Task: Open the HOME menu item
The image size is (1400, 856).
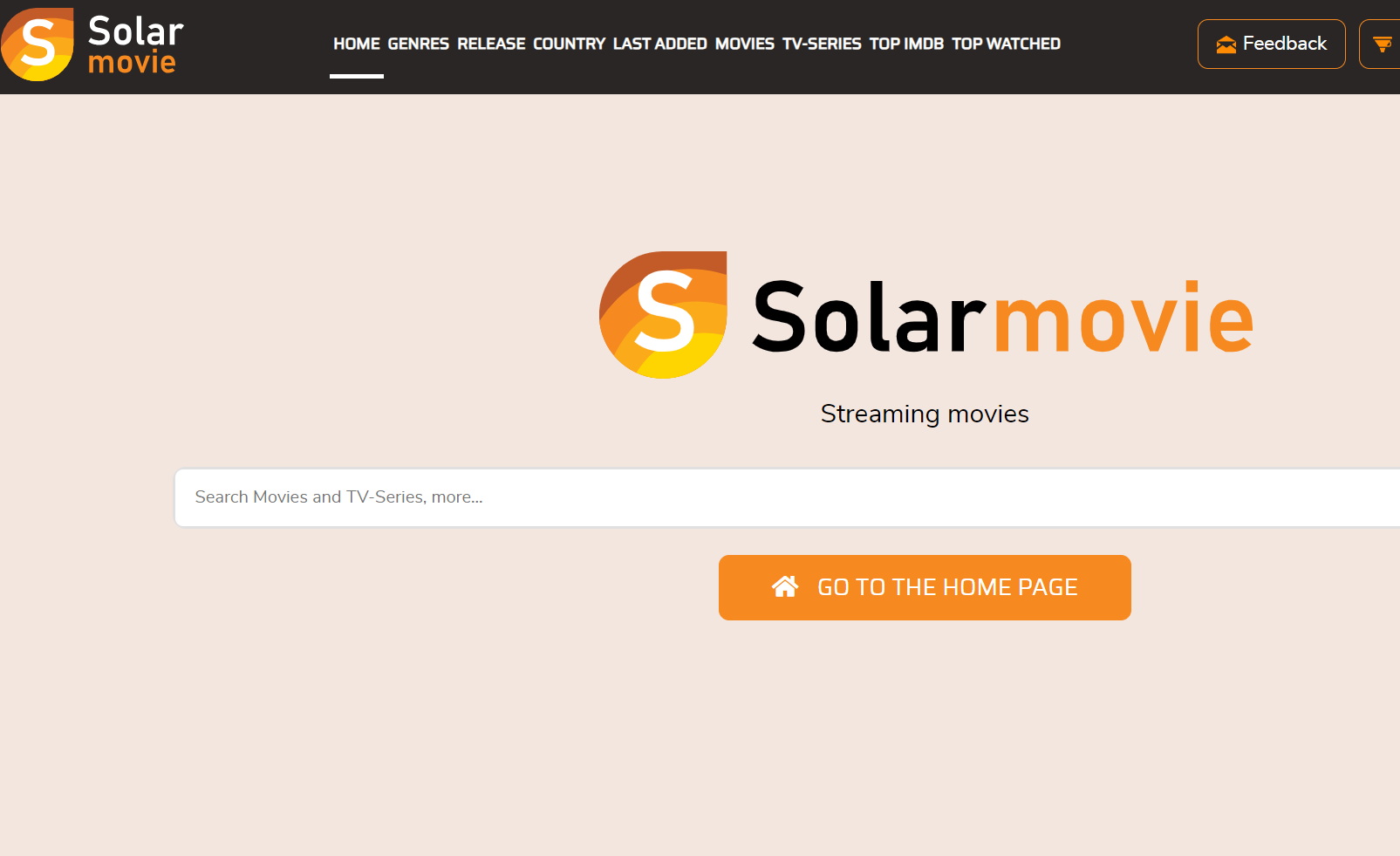Action: pyautogui.click(x=357, y=44)
